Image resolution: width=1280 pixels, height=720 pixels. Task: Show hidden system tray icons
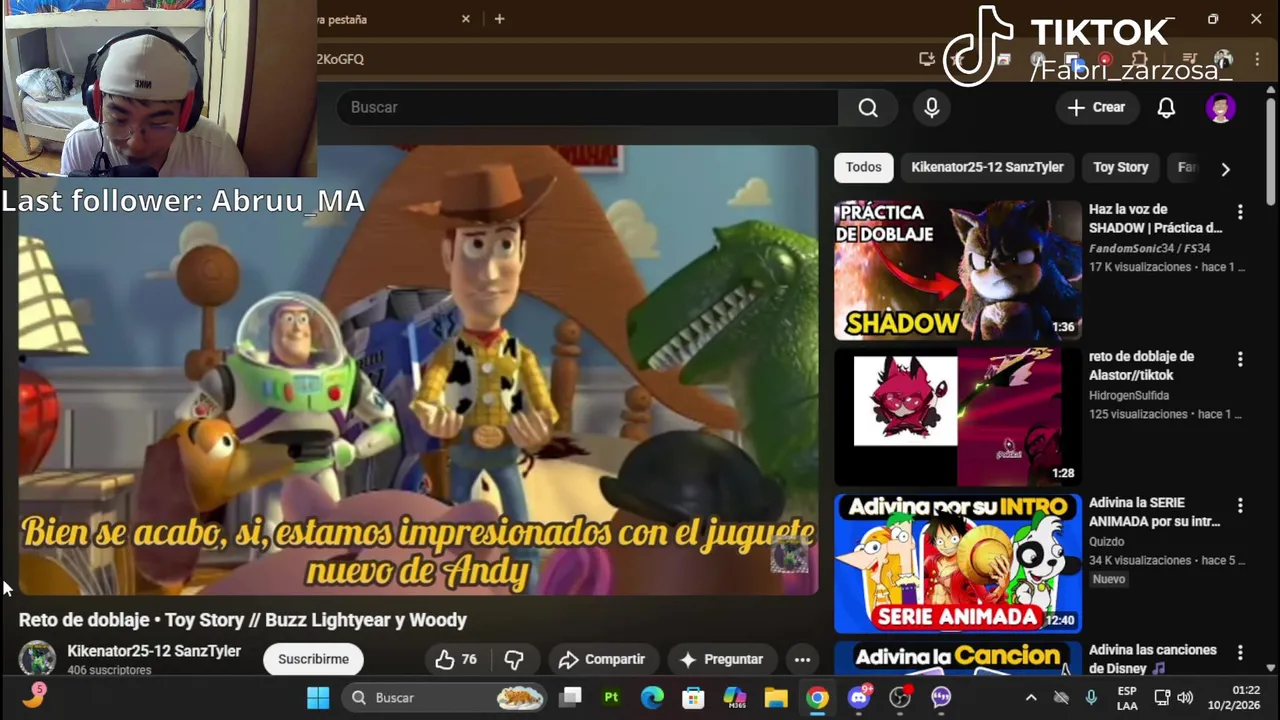point(1031,697)
